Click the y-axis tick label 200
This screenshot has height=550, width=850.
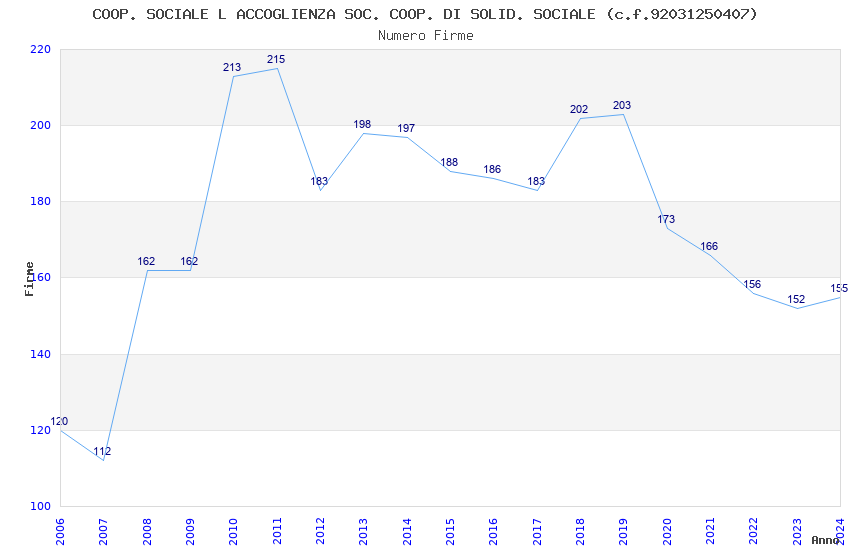[41, 125]
